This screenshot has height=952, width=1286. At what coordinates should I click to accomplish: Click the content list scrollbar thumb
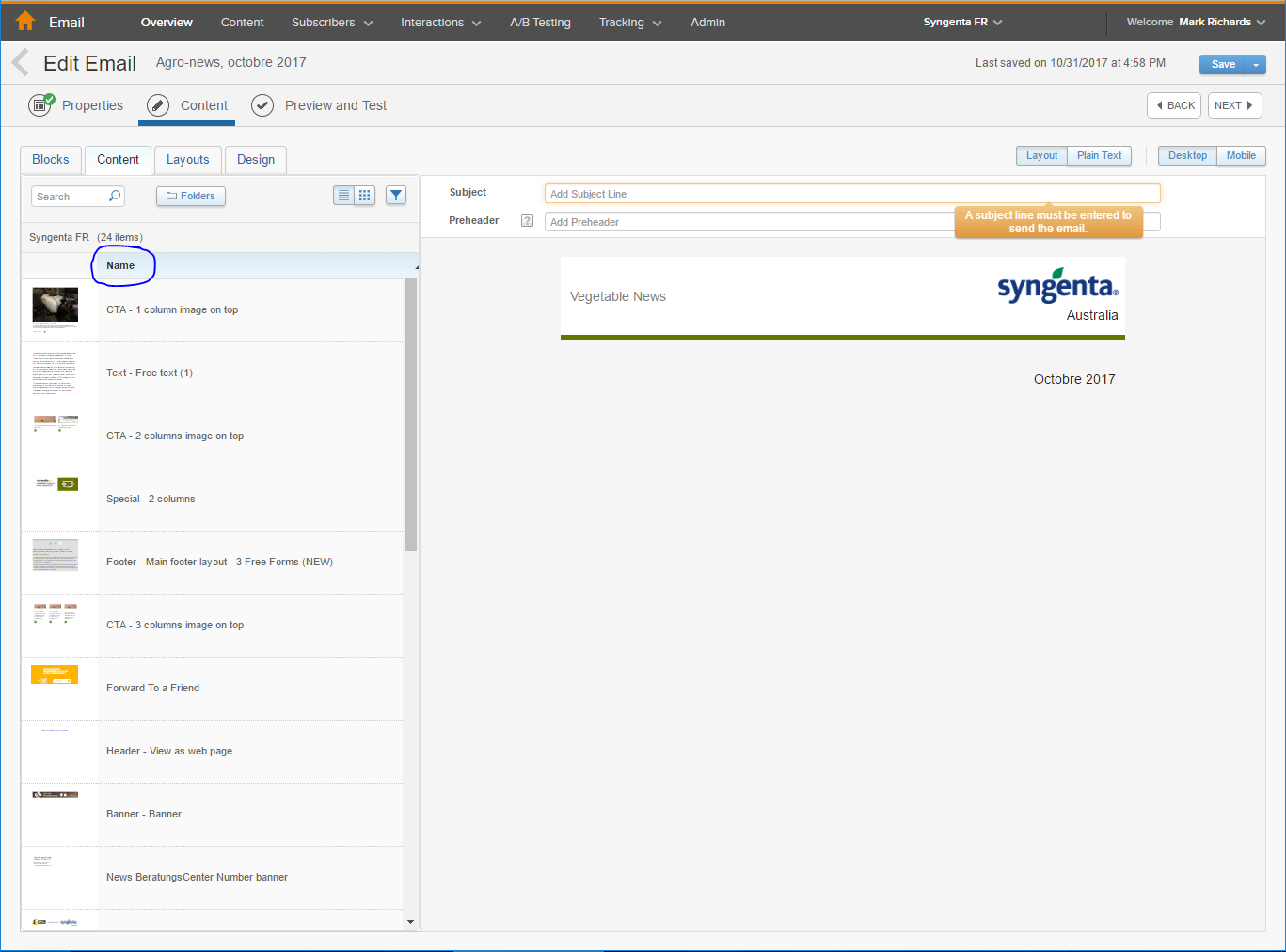tap(410, 415)
